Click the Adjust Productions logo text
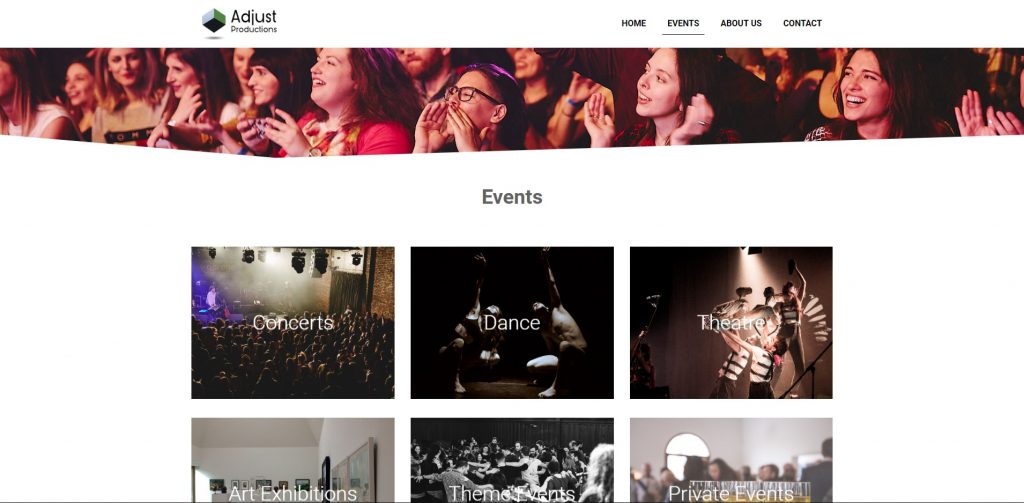Image resolution: width=1024 pixels, height=503 pixels. [x=254, y=20]
